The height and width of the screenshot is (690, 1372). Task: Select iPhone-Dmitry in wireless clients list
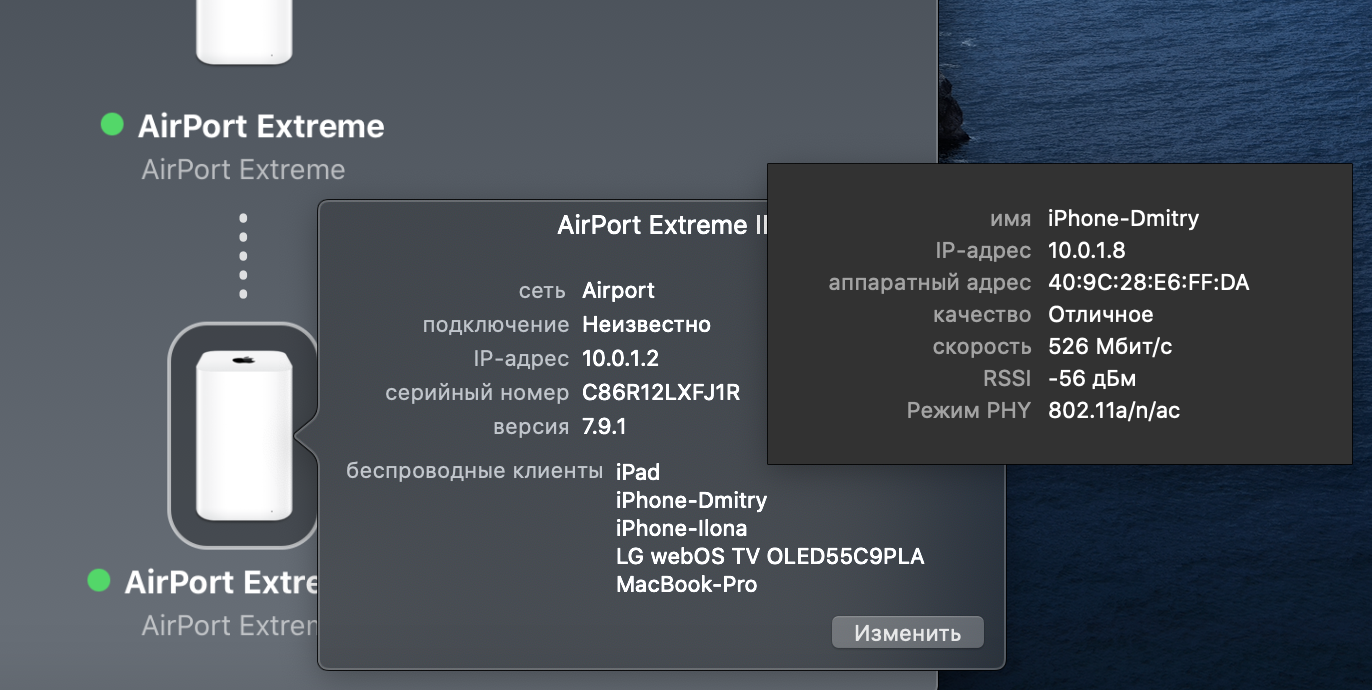coord(691,500)
